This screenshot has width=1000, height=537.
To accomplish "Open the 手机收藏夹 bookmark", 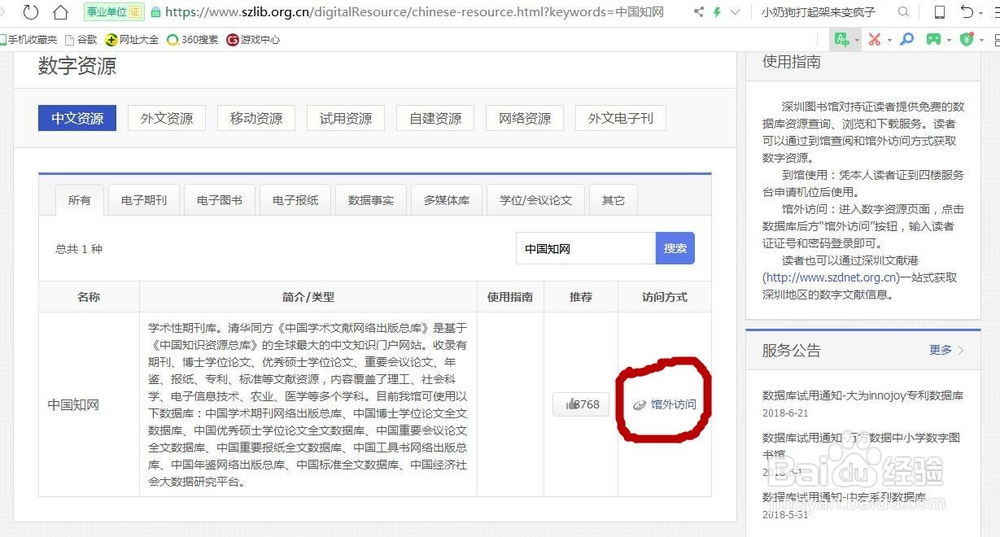I will coord(29,40).
